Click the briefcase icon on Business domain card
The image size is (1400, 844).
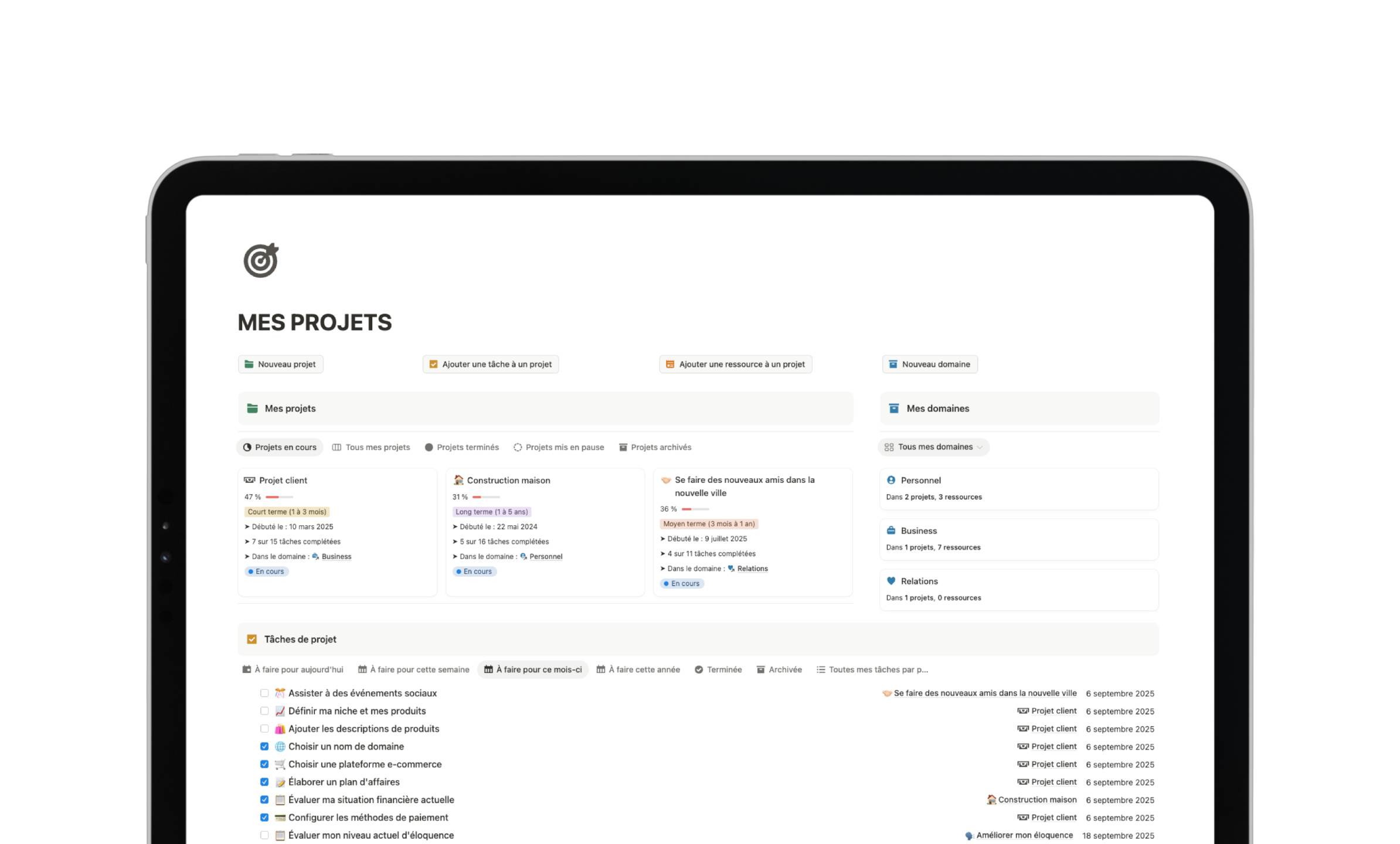(x=891, y=530)
